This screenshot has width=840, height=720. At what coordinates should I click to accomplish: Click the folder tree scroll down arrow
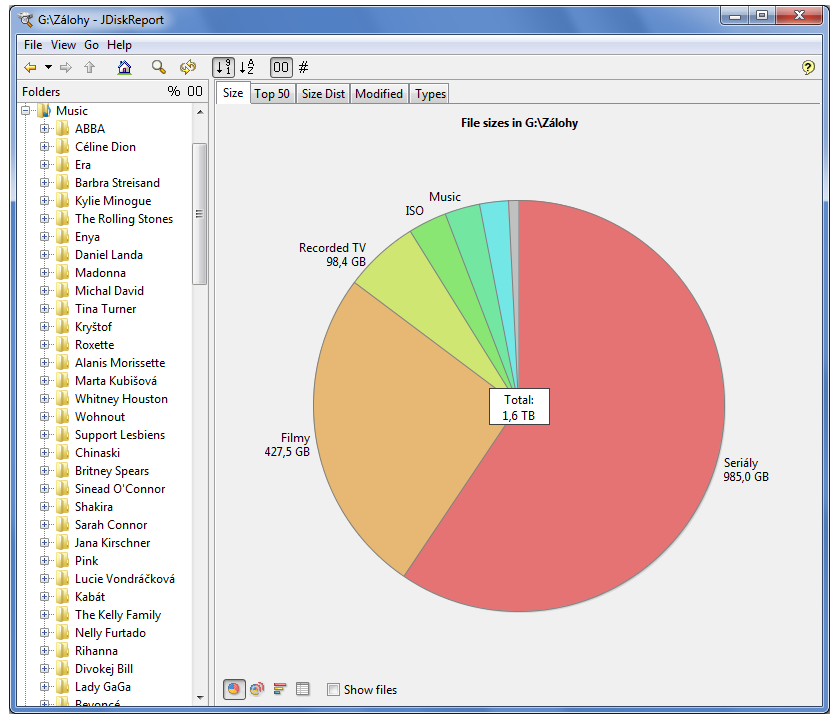199,696
